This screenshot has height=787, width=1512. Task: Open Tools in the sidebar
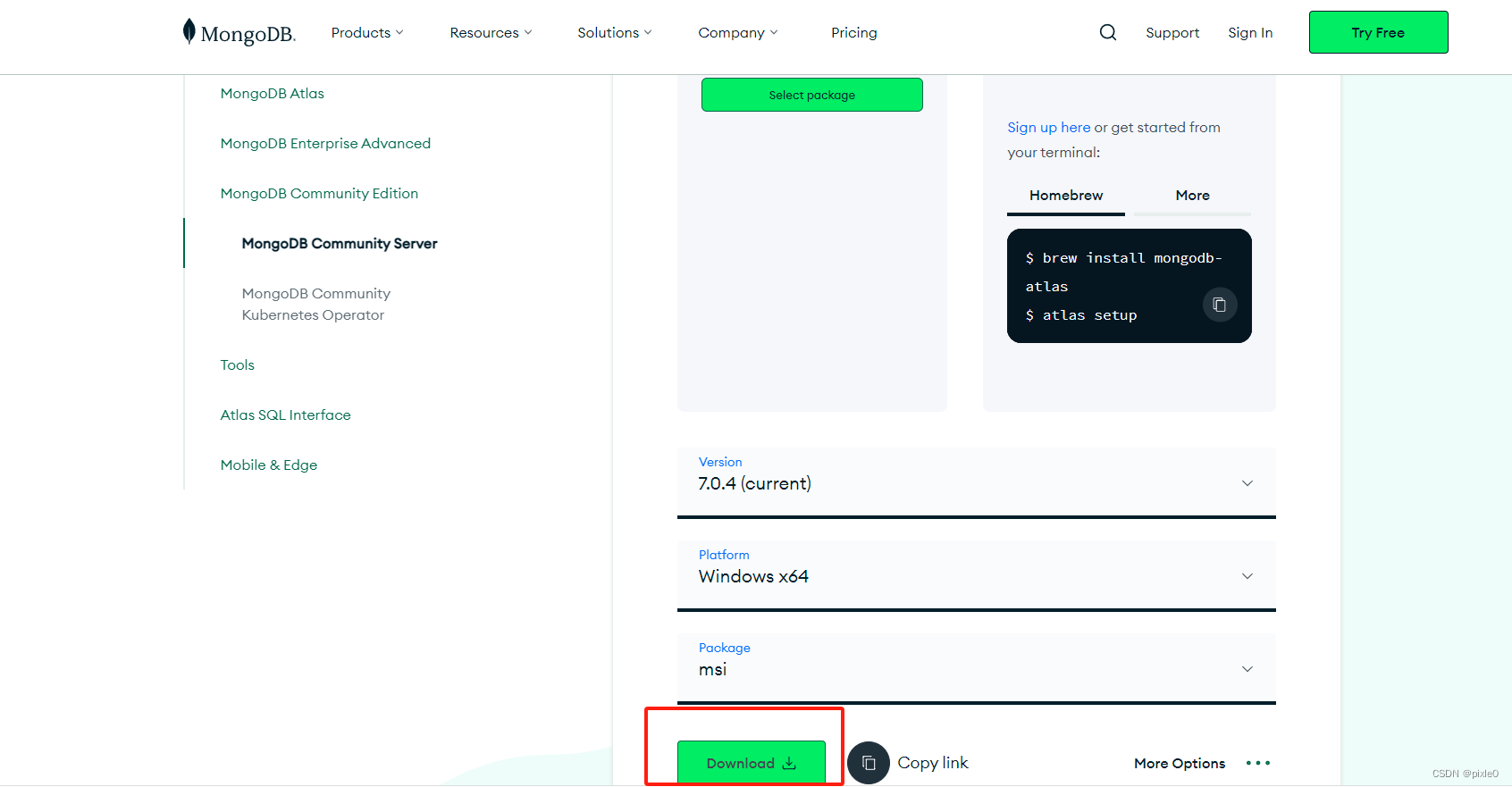click(238, 364)
